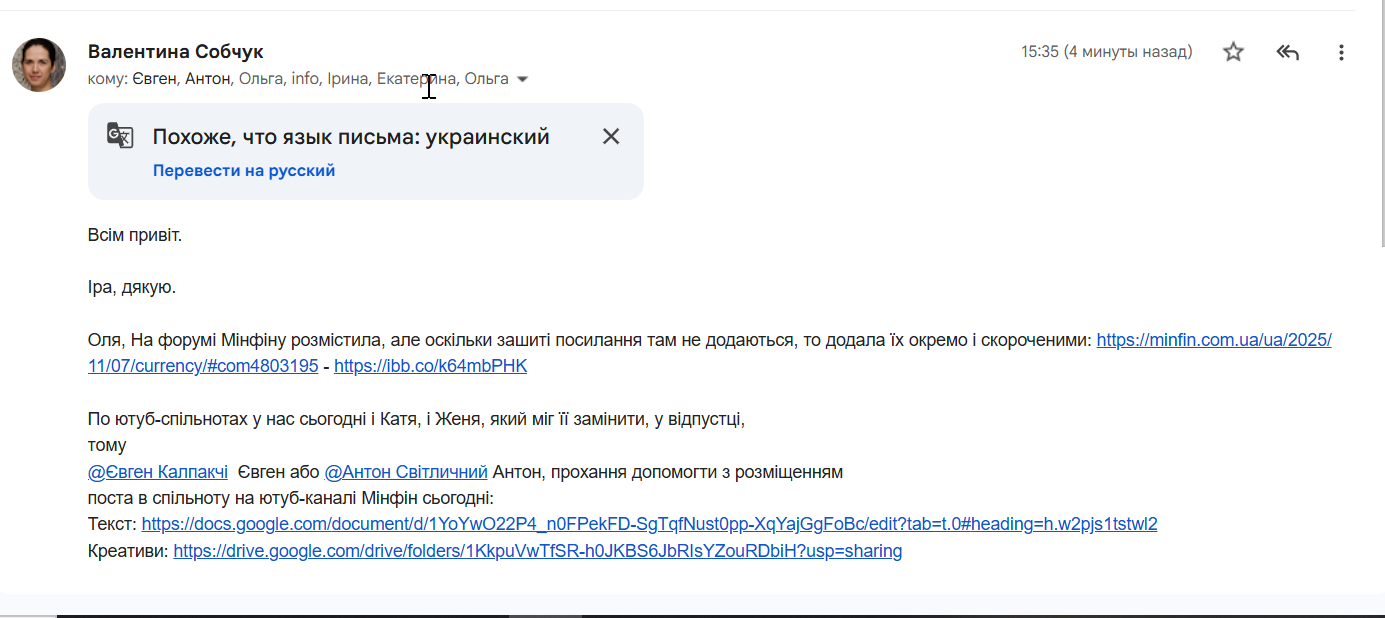This screenshot has width=1385, height=618.
Task: Expand the recipients details dropdown arrow
Action: pyautogui.click(x=522, y=79)
